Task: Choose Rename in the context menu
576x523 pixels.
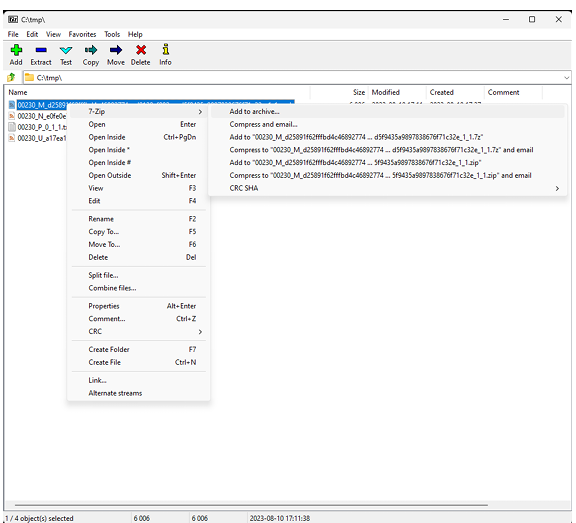Action: 139,219
